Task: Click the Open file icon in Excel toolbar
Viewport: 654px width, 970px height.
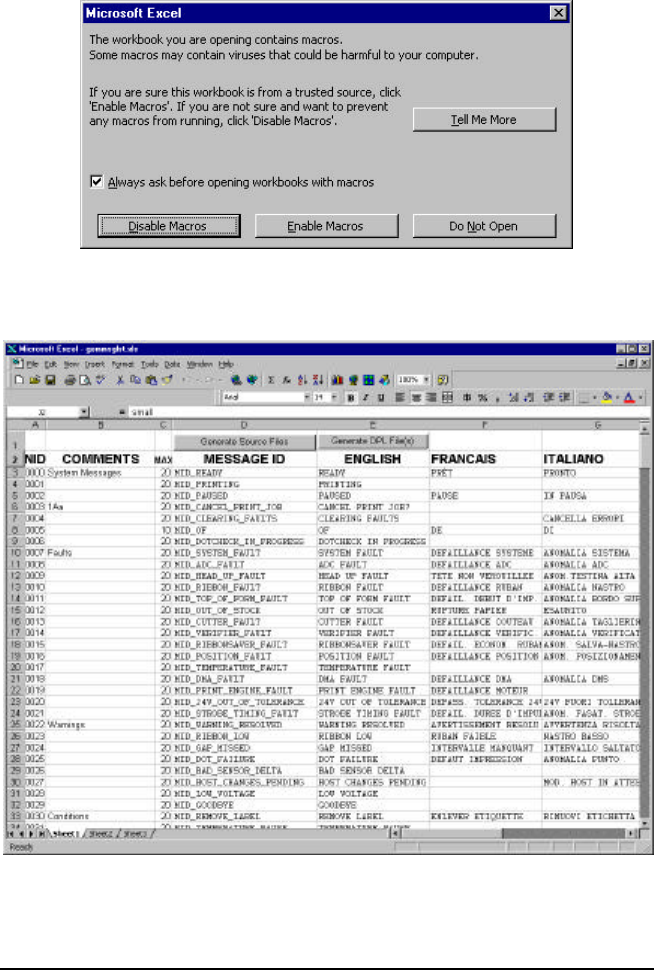Action: 35,380
